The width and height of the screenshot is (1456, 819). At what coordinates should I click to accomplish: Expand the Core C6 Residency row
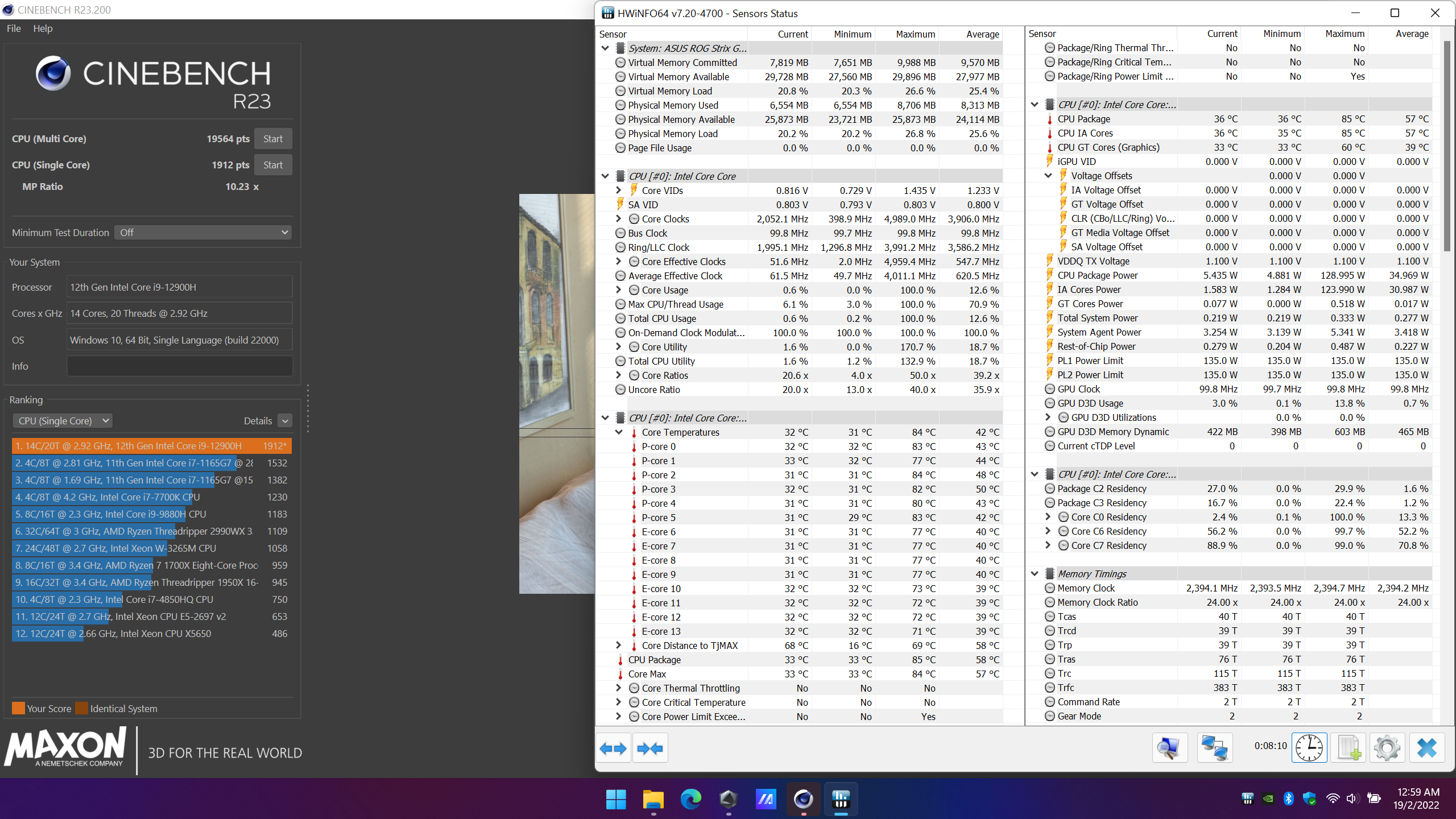point(1048,531)
